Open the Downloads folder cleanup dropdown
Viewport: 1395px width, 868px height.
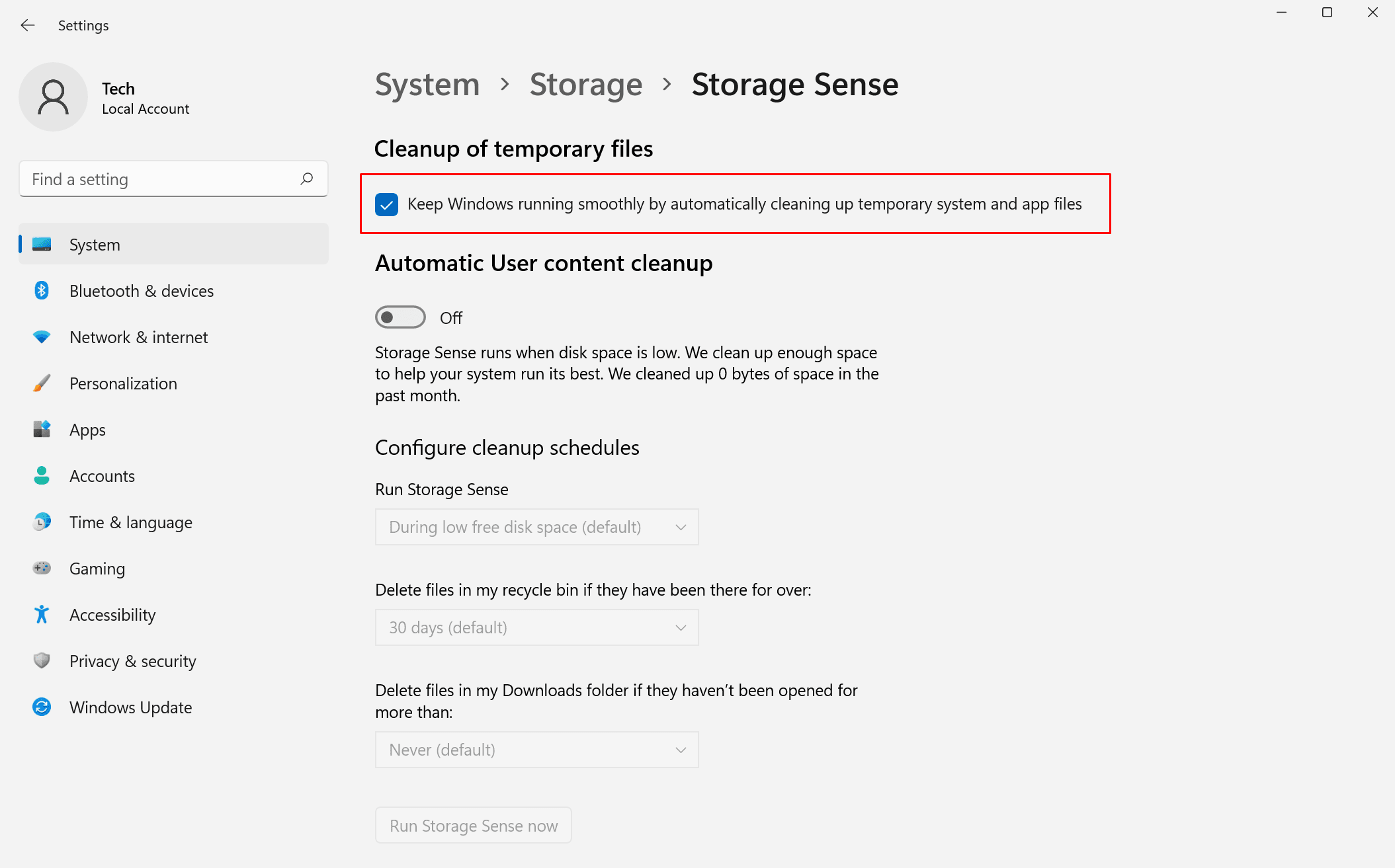pos(536,749)
